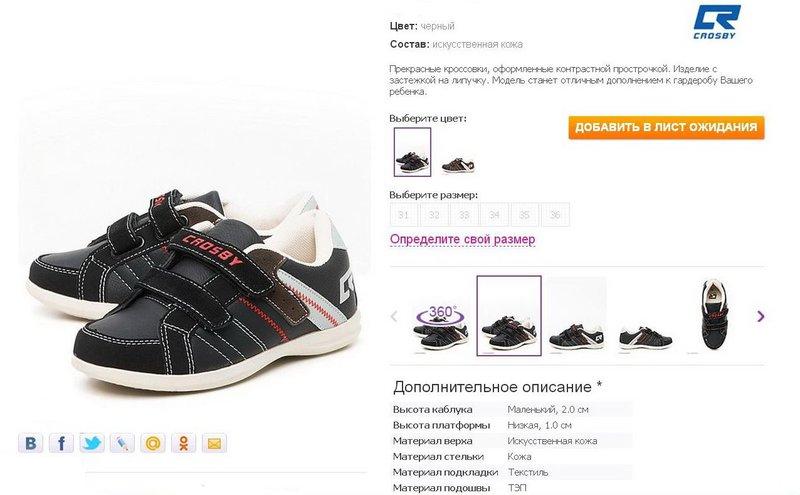Viewport: 800px width, 495px height.
Task: Go to previous thumbnails with left arrow
Action: tap(394, 316)
